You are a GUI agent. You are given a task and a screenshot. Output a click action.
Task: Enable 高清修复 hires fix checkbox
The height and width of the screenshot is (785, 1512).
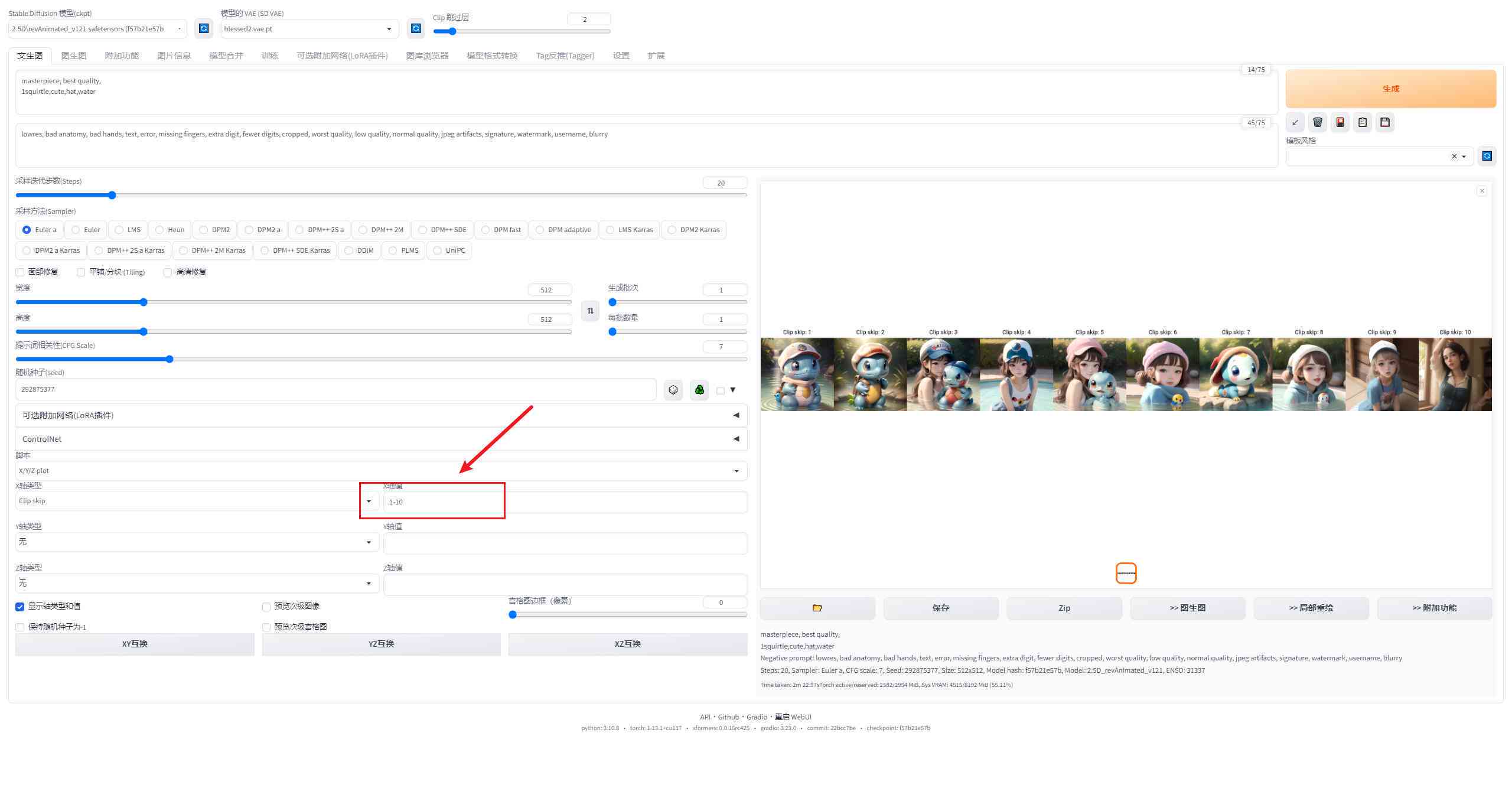tap(168, 272)
